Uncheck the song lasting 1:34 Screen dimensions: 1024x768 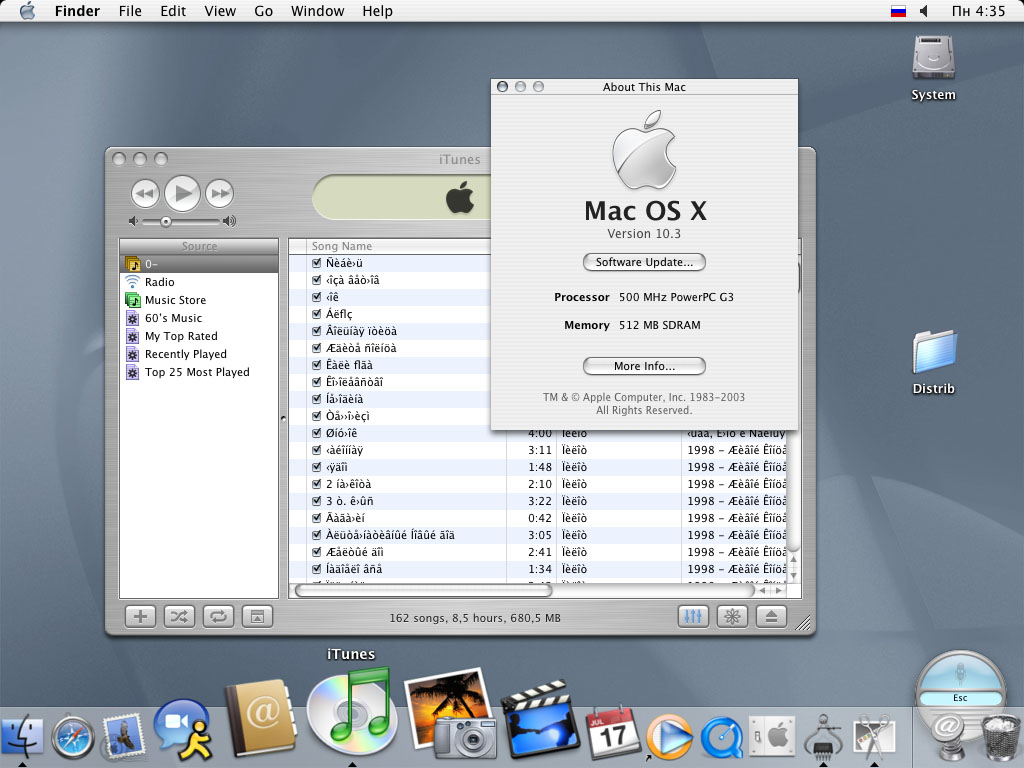pyautogui.click(x=317, y=569)
